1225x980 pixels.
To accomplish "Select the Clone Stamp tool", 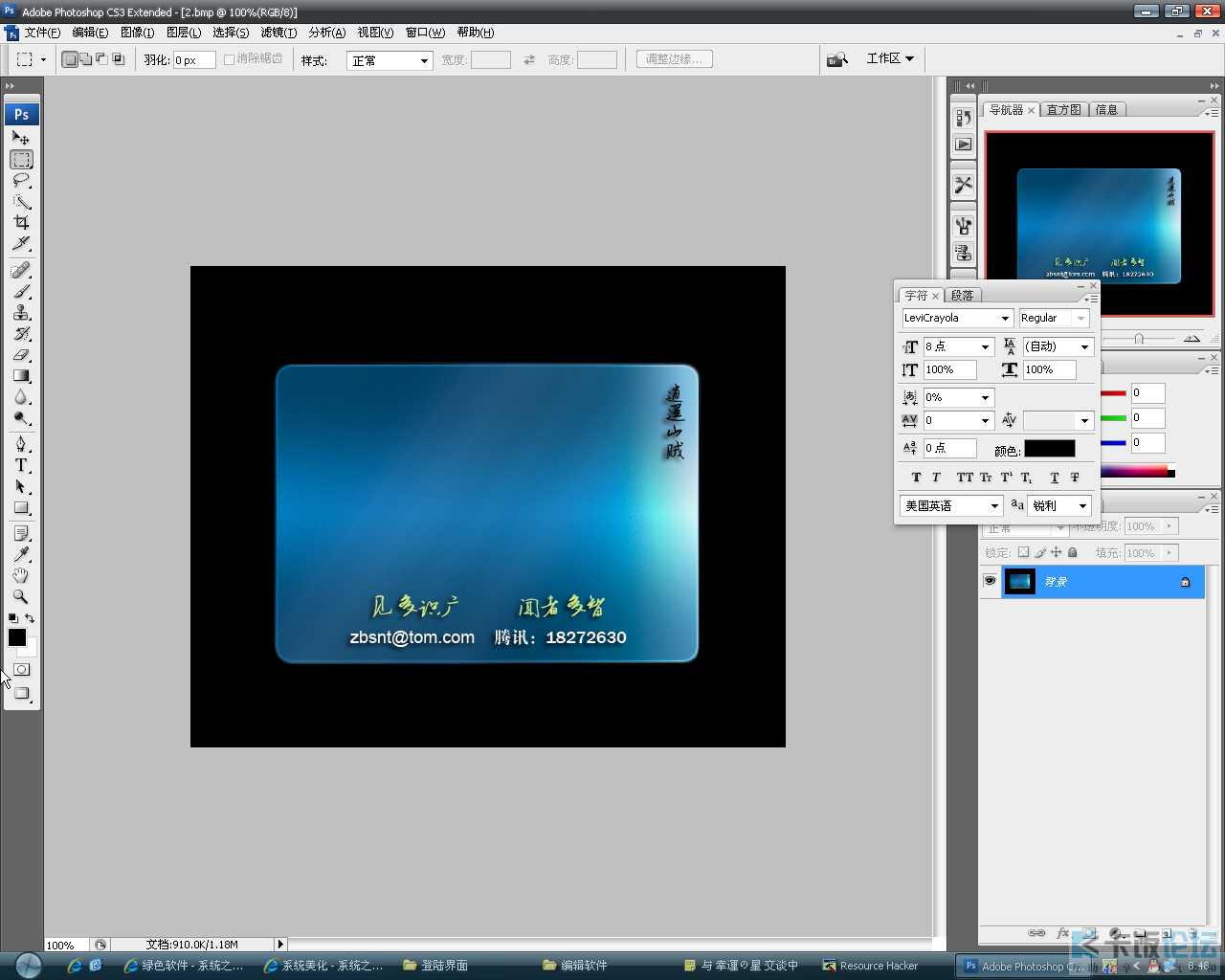I will 21,312.
